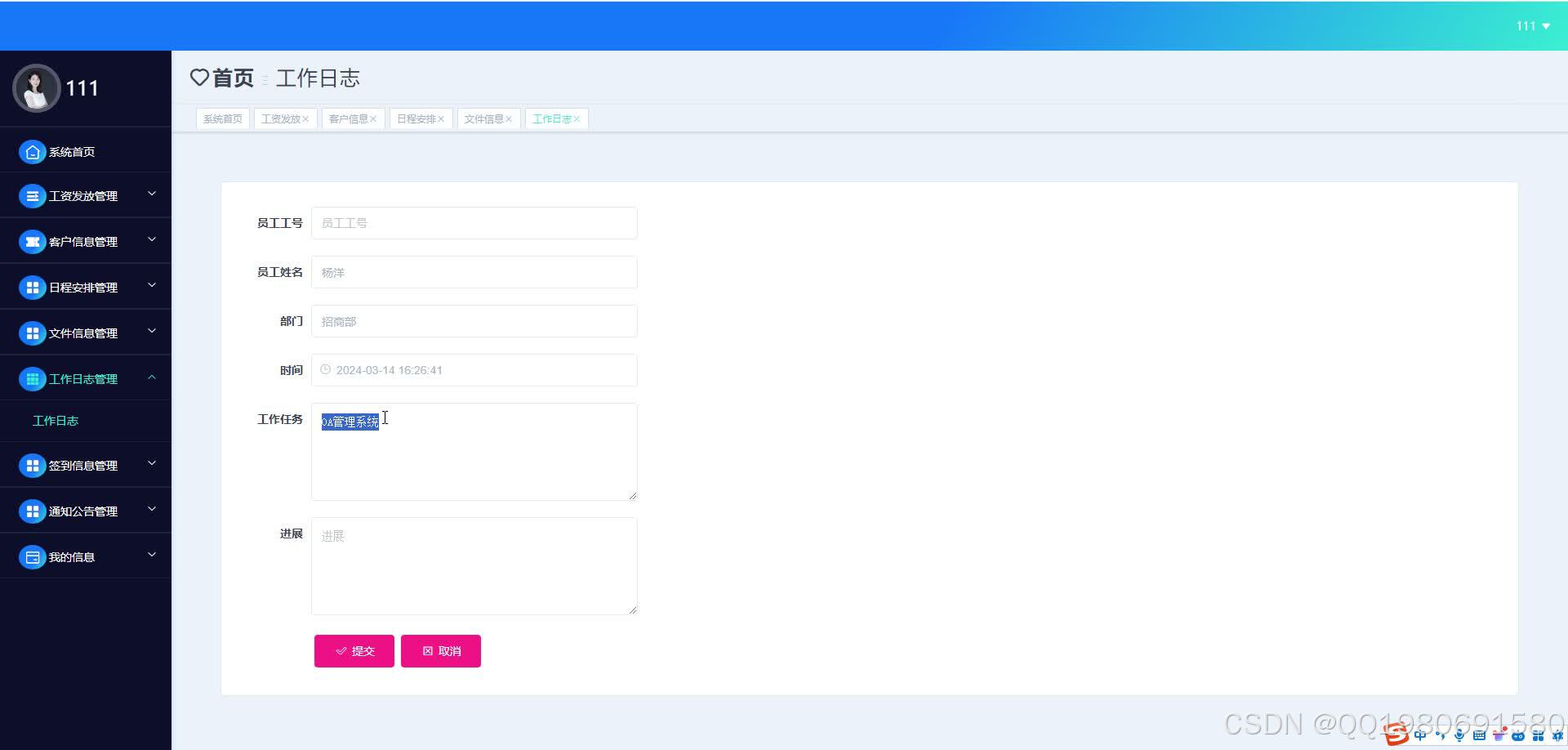
Task: Click the Sogou input method S logo
Action: pos(1396,734)
